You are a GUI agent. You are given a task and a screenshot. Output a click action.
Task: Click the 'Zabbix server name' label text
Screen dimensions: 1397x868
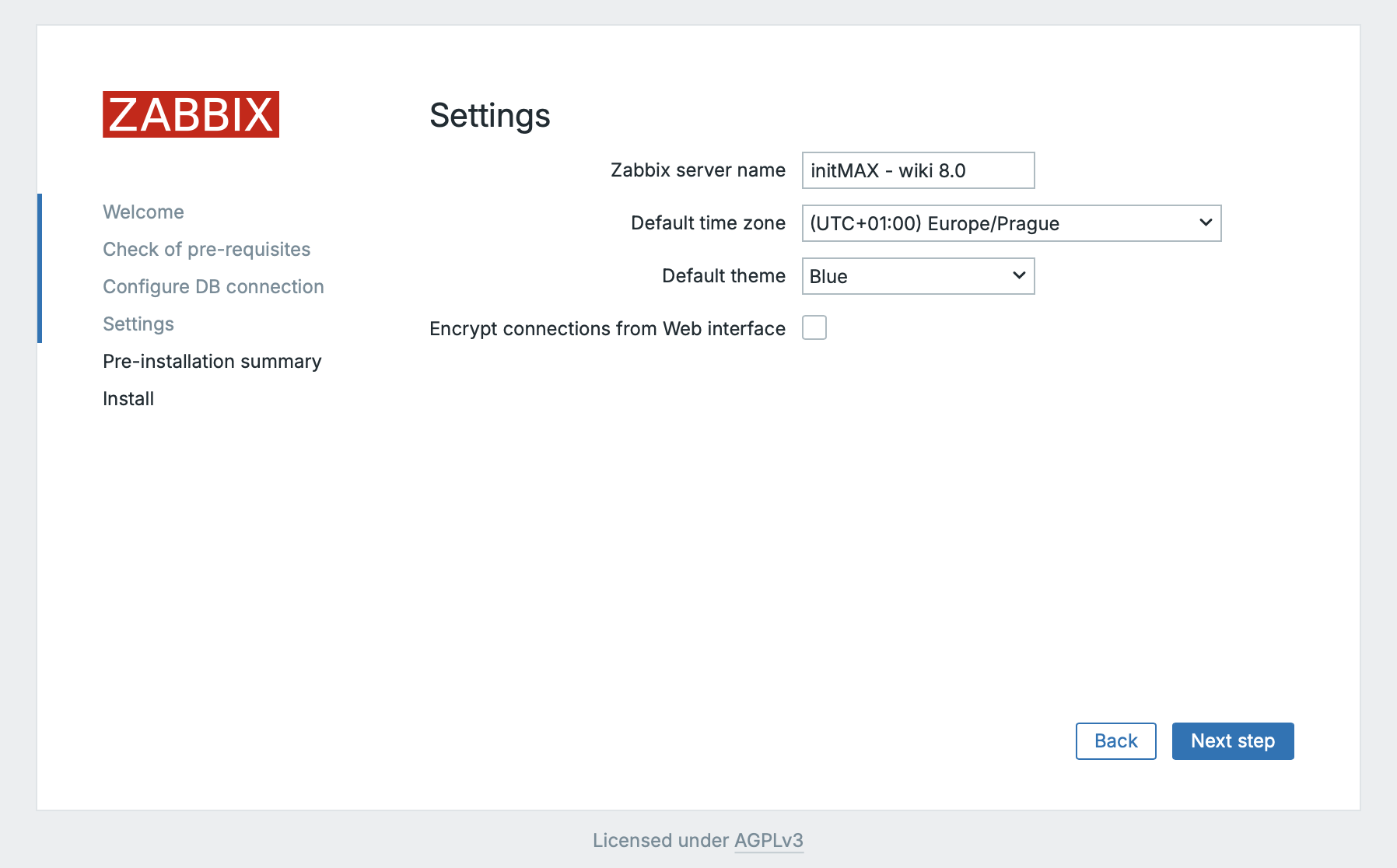point(698,170)
